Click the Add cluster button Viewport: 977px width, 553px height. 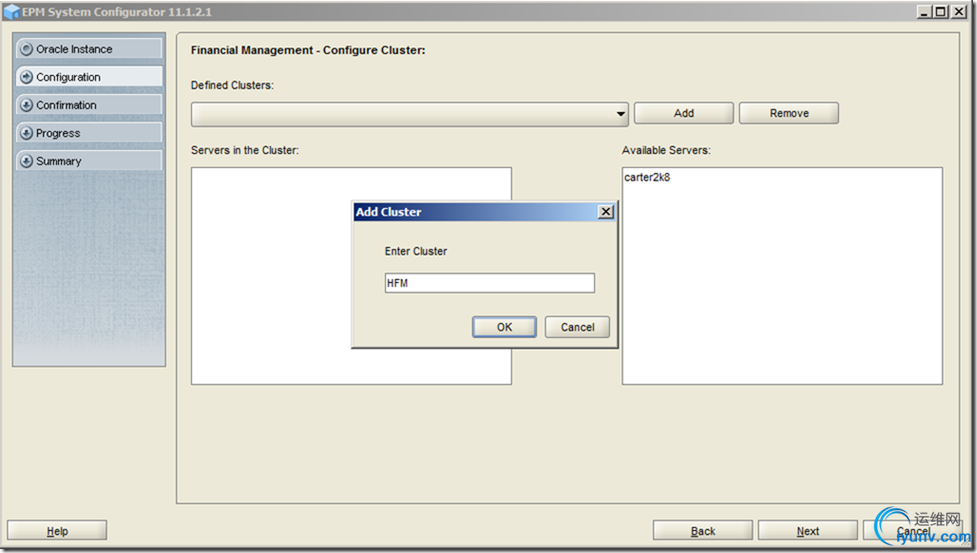(x=684, y=113)
